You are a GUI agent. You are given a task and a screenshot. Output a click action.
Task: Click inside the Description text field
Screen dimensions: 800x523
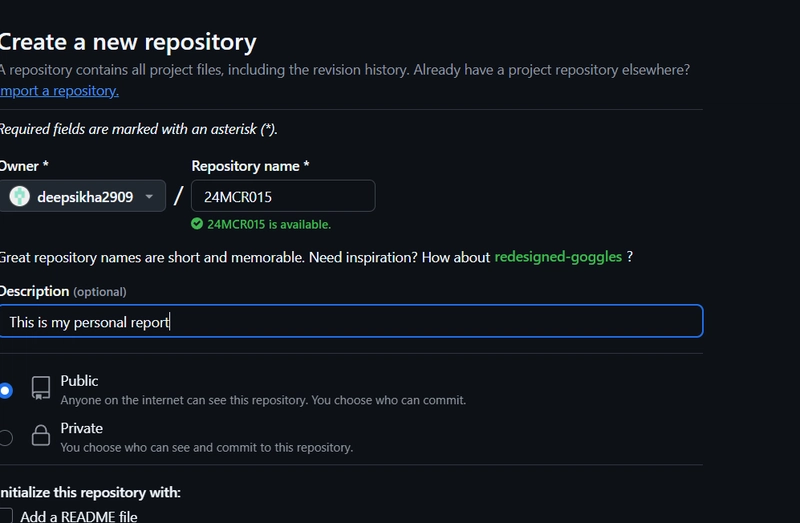351,321
